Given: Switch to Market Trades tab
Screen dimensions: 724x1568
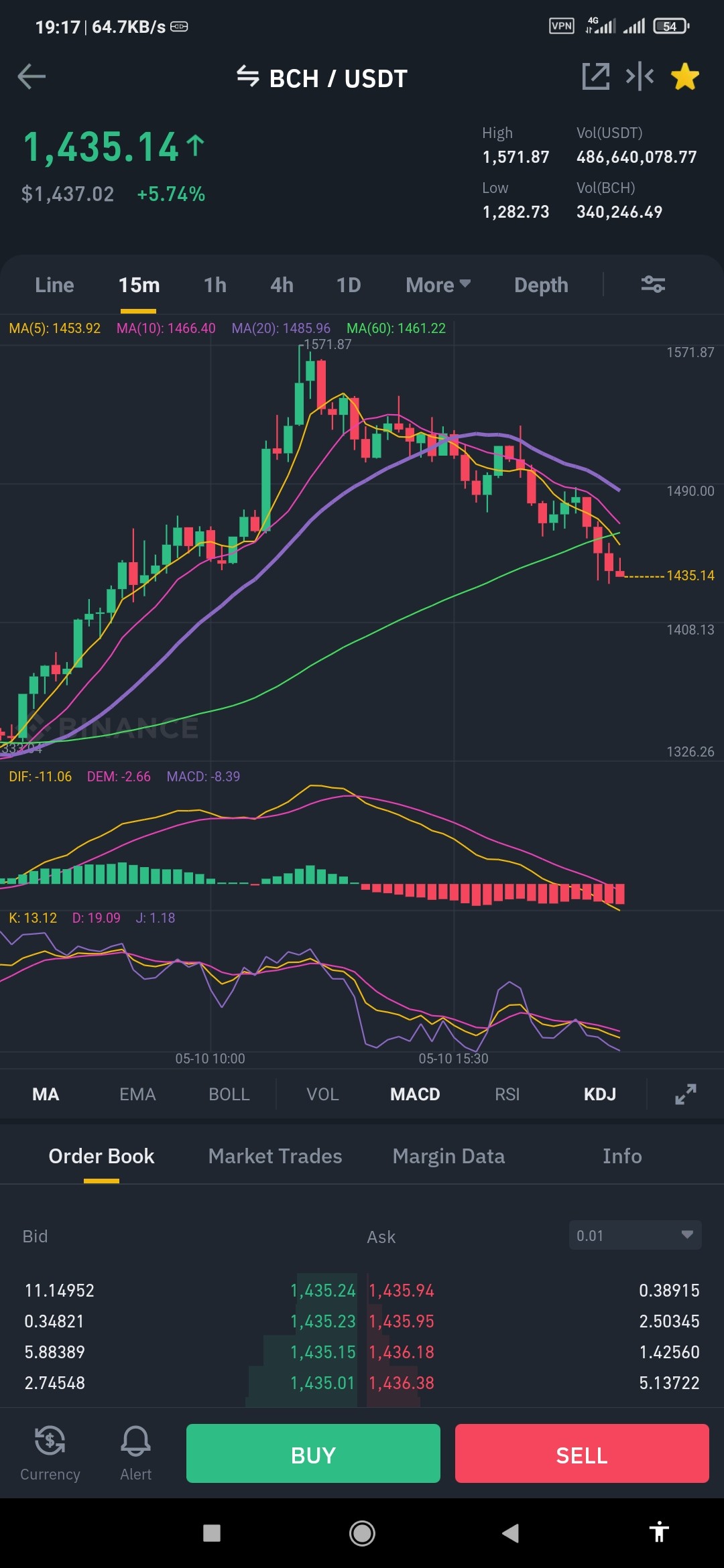Looking at the screenshot, I should click(275, 1156).
